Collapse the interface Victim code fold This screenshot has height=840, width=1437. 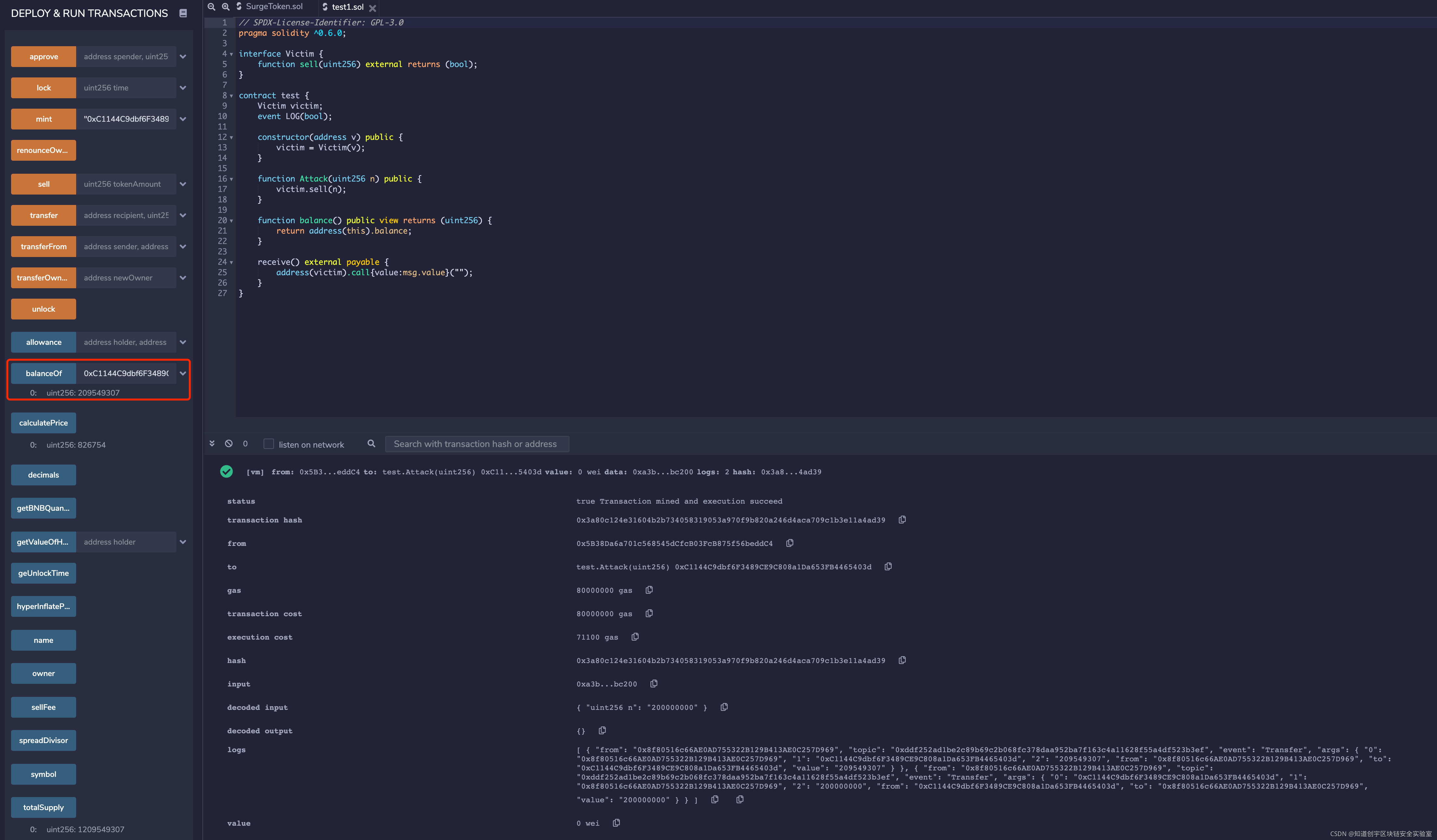click(231, 54)
